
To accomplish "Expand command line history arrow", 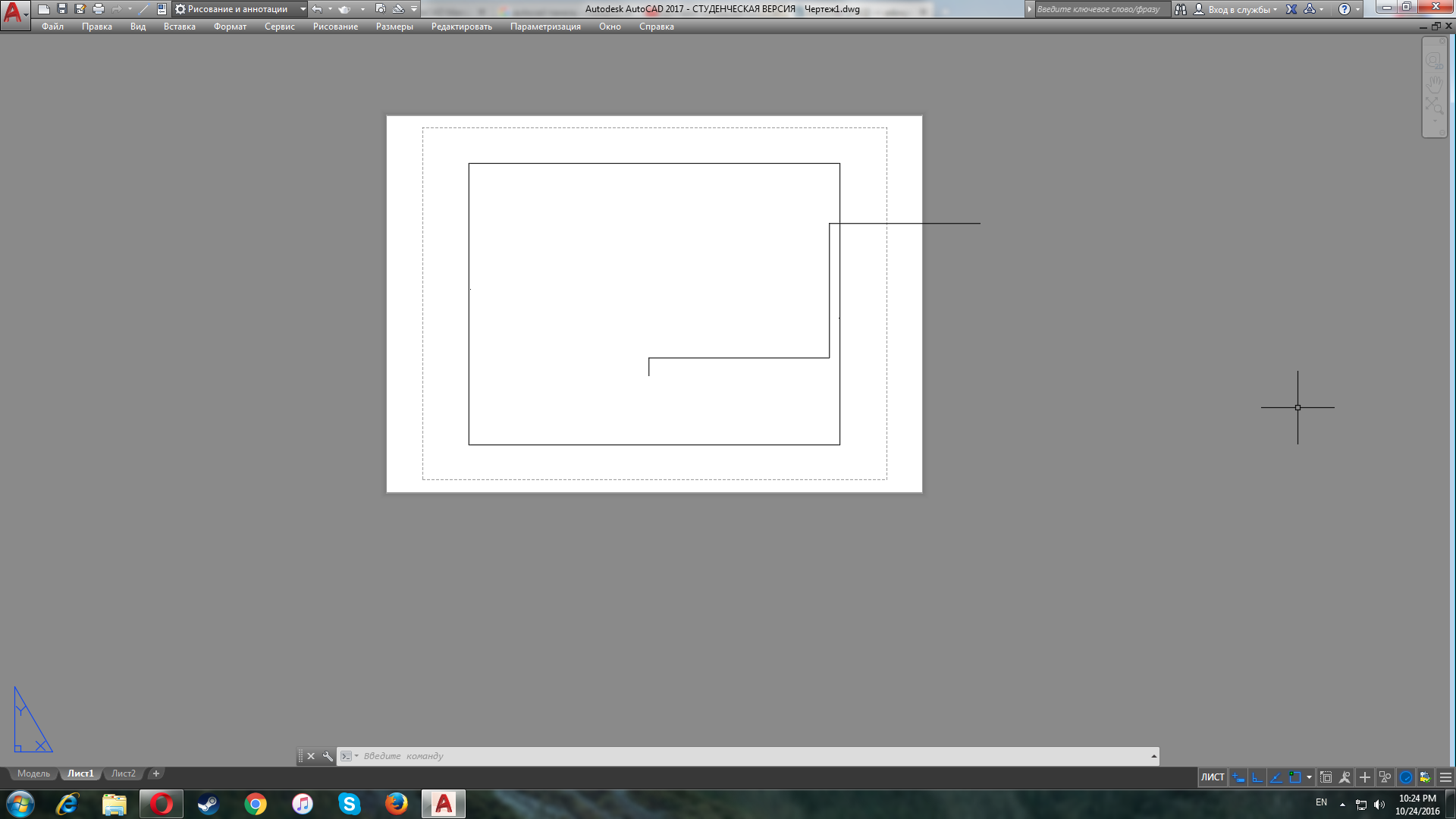I will [1153, 756].
